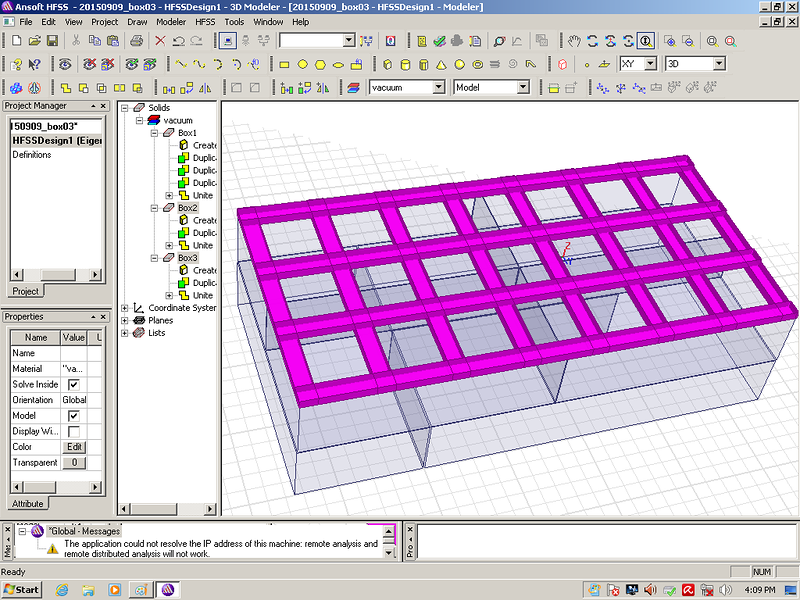Open the vacuum material dropdown
This screenshot has width=800, height=600.
tap(438, 88)
